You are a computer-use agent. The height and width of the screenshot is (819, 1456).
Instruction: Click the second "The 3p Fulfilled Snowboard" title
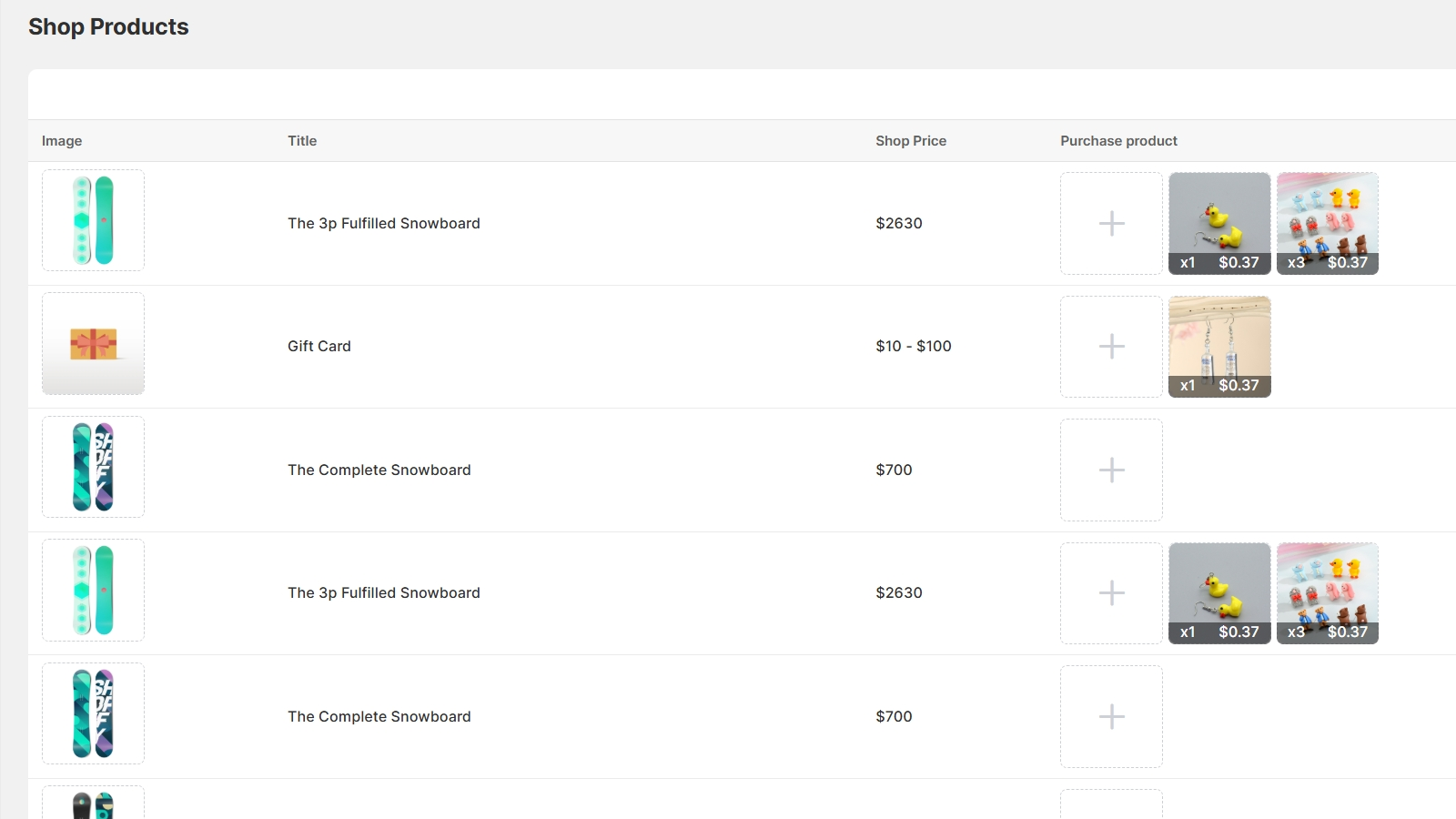coord(384,592)
